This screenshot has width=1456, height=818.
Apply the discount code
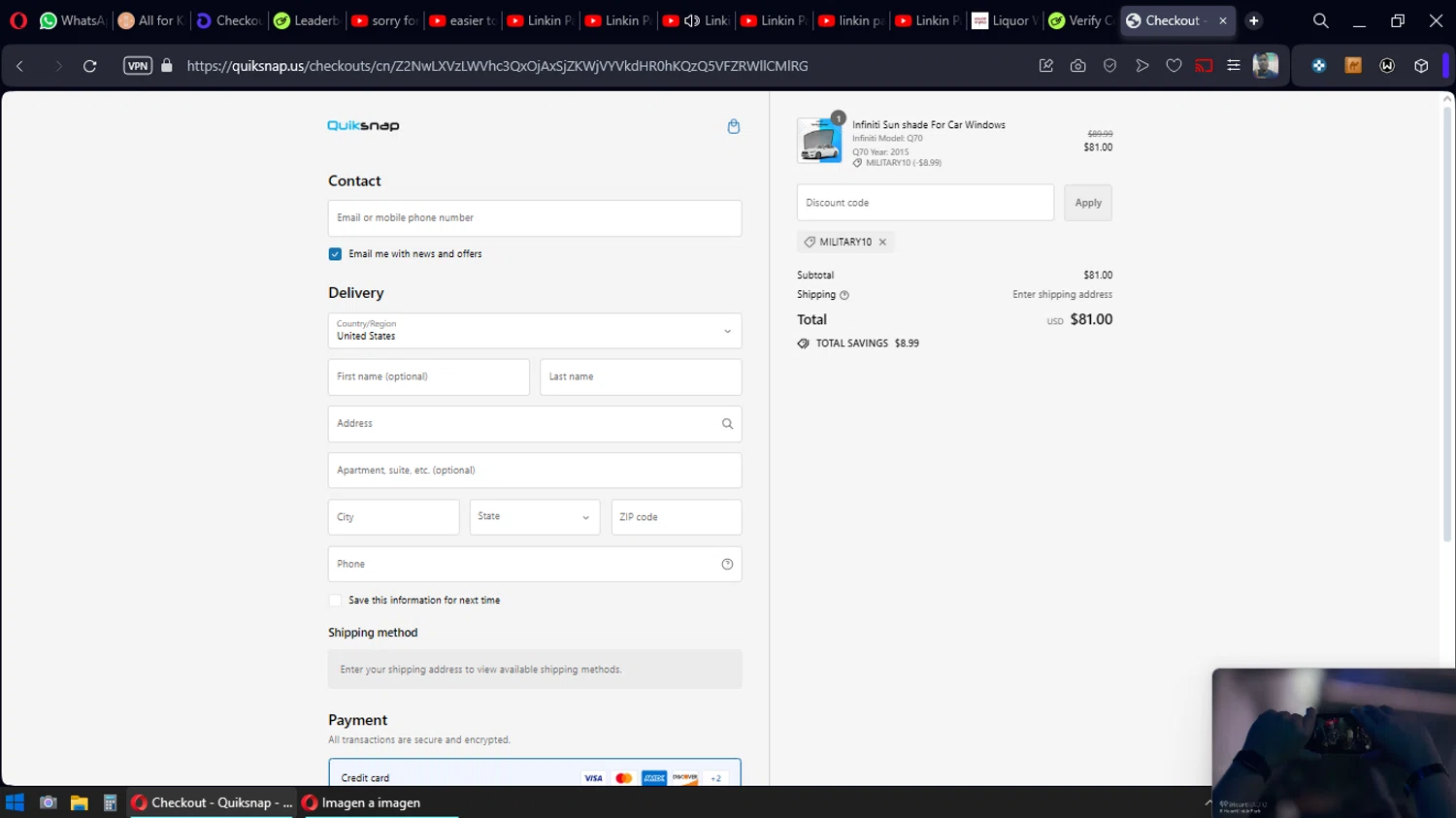[1088, 203]
